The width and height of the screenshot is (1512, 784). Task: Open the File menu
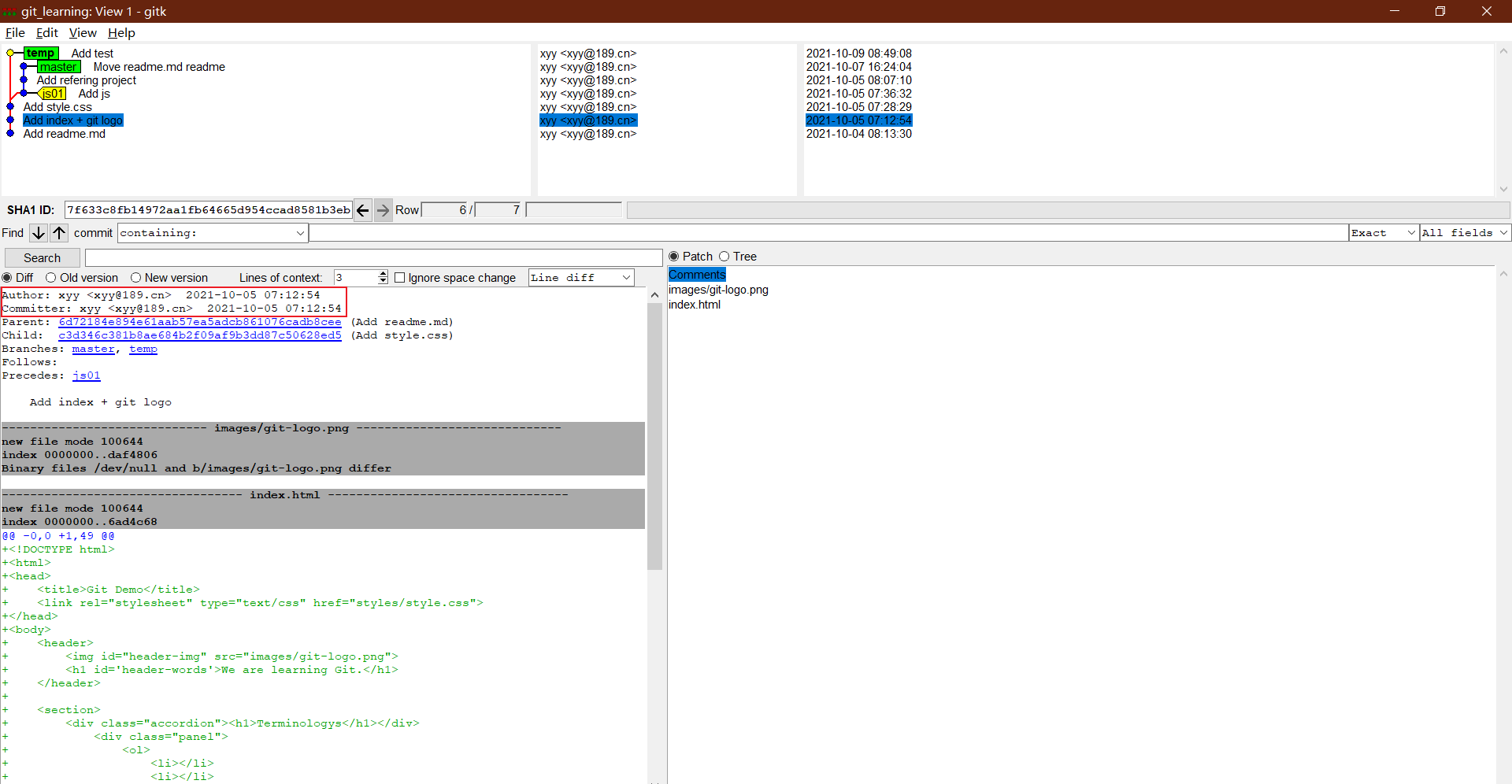15,33
